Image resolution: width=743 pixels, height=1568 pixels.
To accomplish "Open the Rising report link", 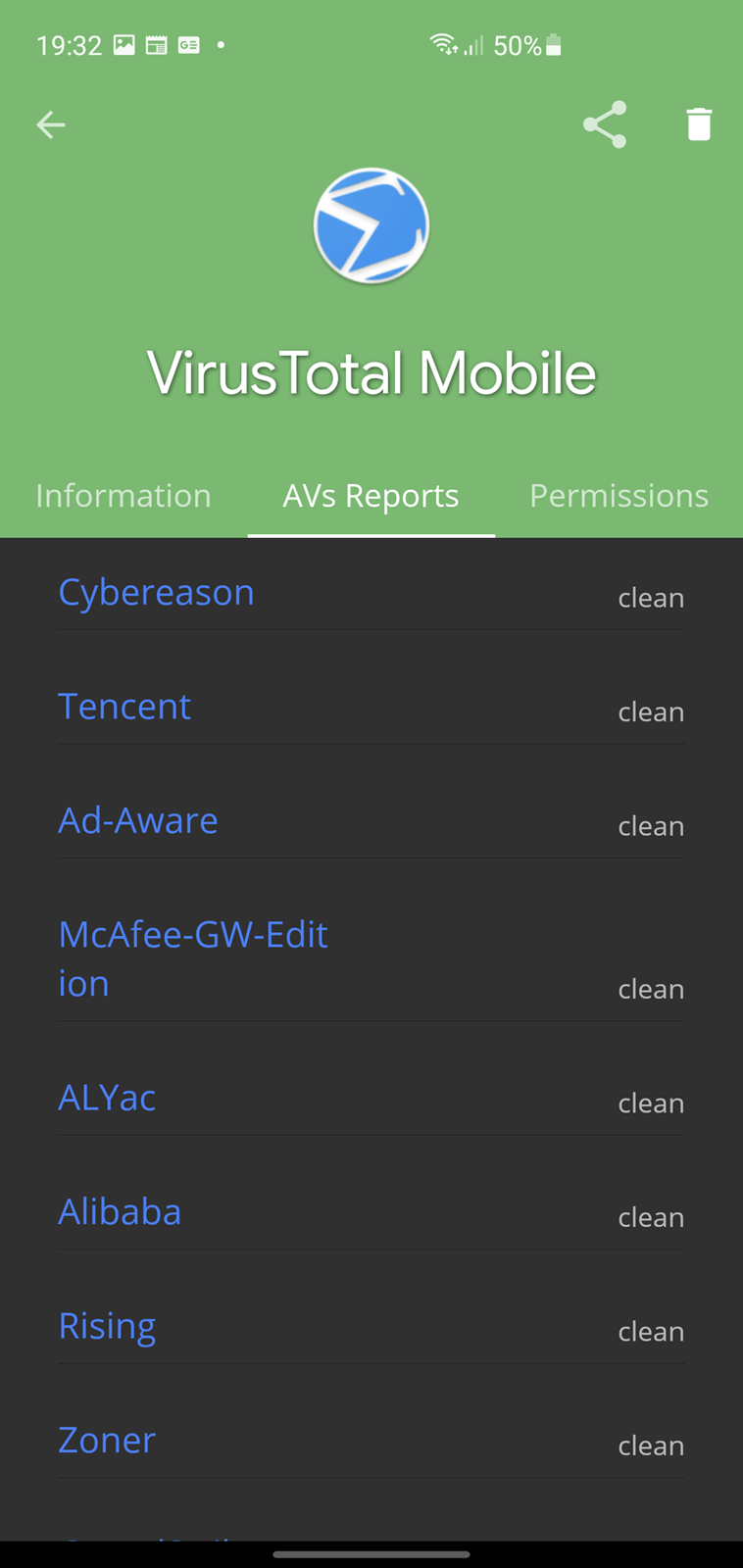I will tap(107, 1326).
